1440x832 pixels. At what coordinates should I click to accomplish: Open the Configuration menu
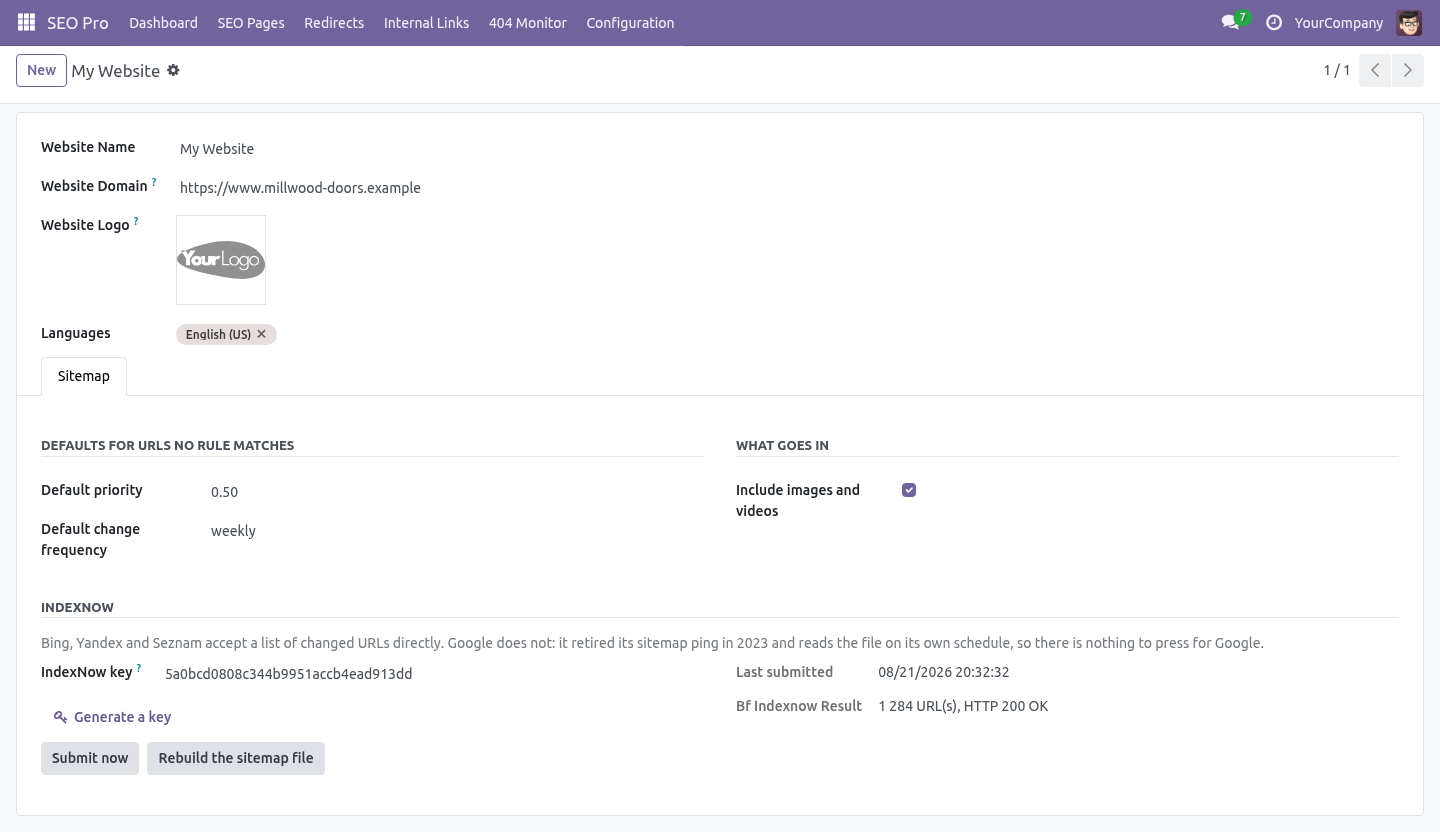tap(630, 22)
